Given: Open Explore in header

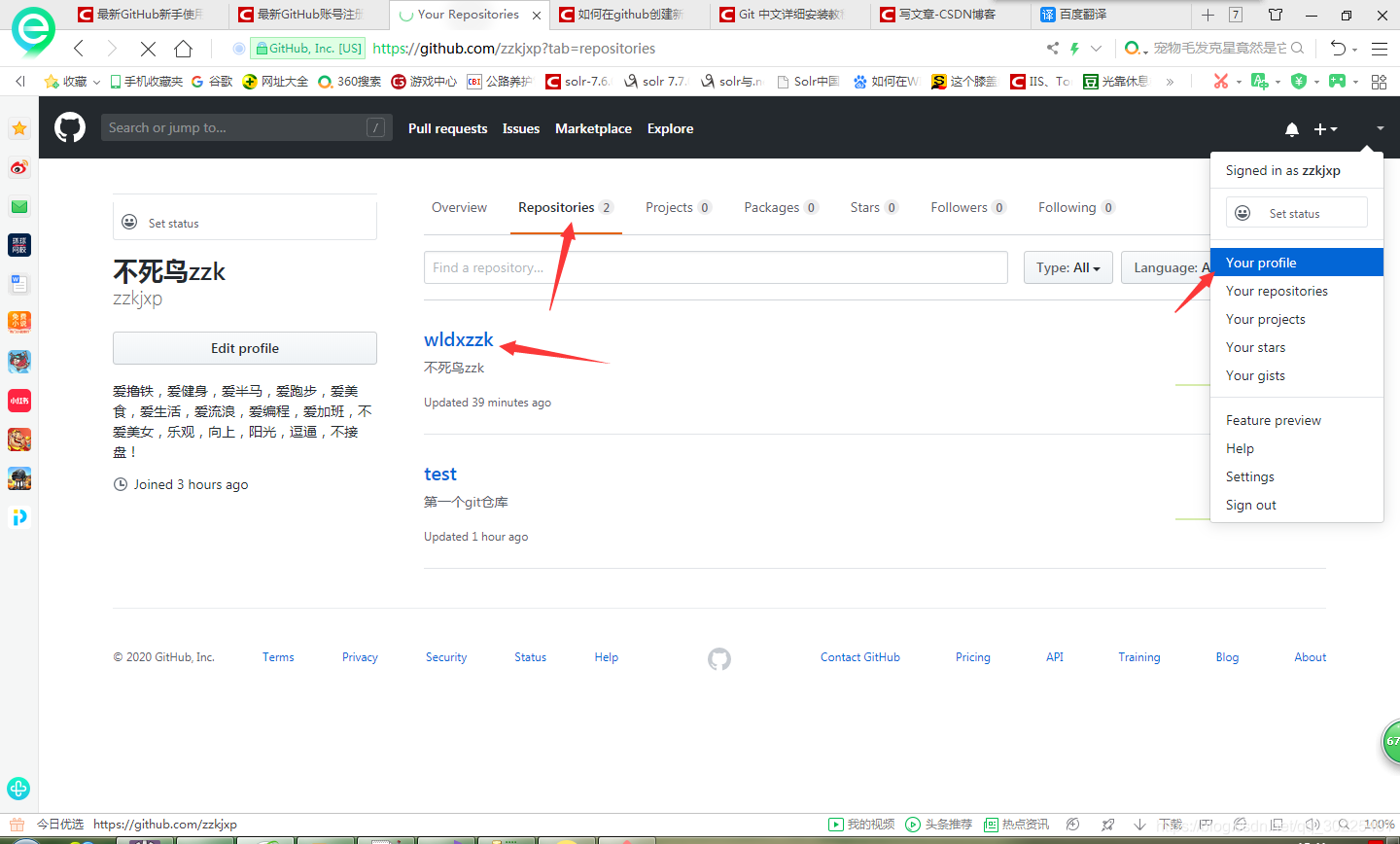Looking at the screenshot, I should tap(671, 128).
